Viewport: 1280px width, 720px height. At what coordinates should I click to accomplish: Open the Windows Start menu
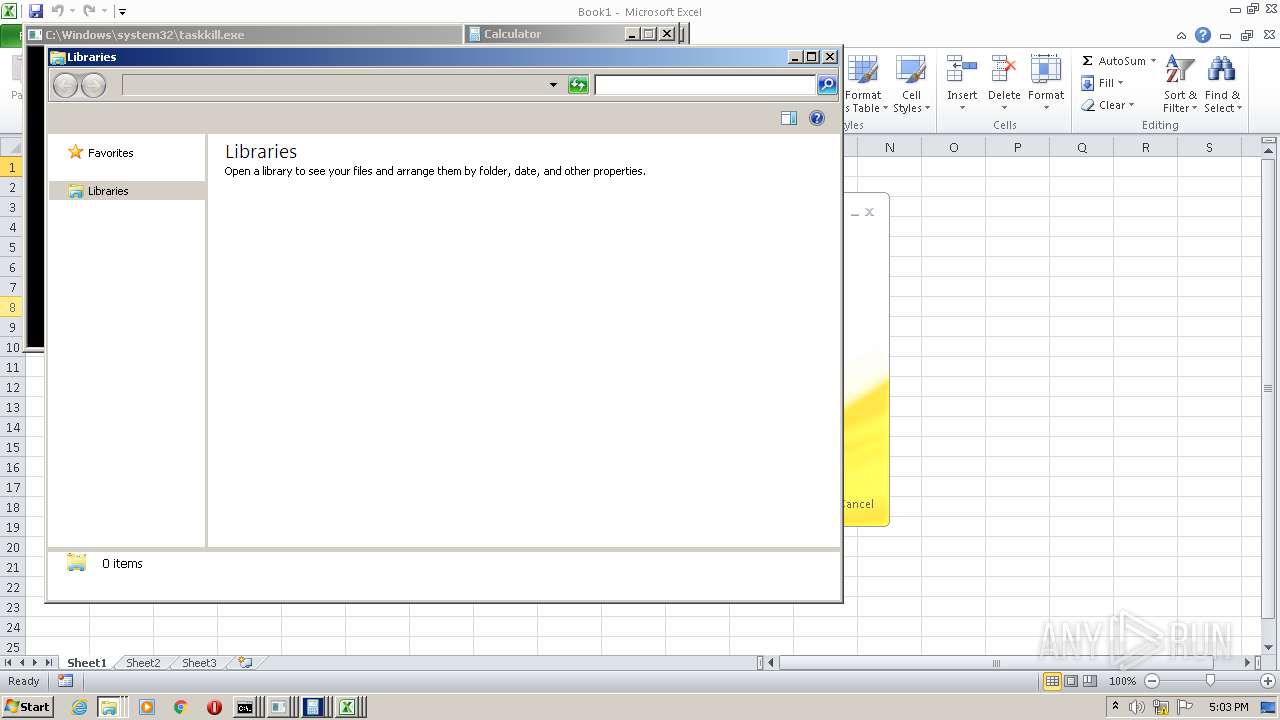(27, 707)
